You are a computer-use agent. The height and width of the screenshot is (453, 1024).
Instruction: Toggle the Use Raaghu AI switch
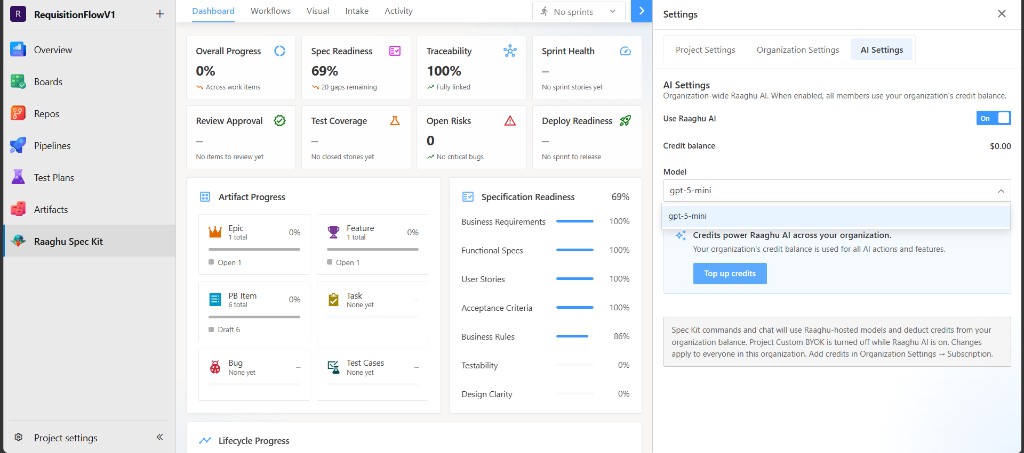(x=993, y=118)
